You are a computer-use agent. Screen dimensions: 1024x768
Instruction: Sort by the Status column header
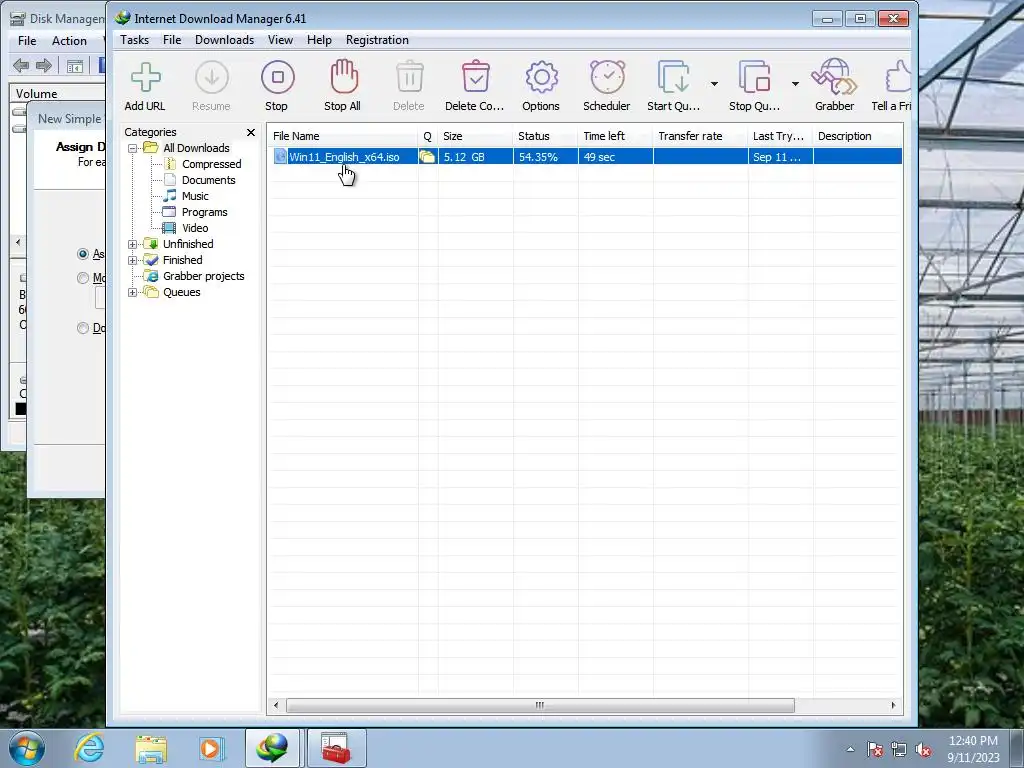pos(545,136)
